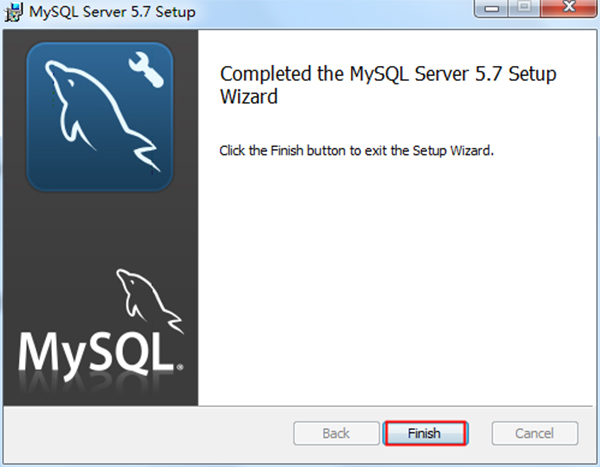This screenshot has width=600, height=467.
Task: Close the MySQL Server 5.7 Setup window
Action: tap(569, 8)
